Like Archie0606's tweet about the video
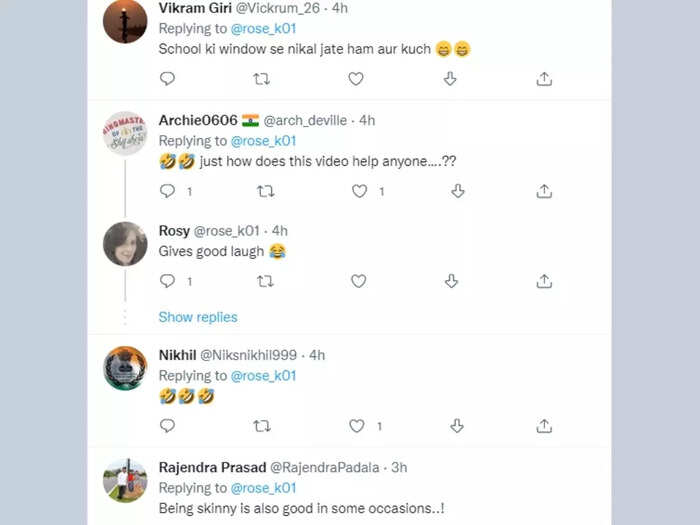Viewport: 700px width, 525px height. click(x=359, y=191)
